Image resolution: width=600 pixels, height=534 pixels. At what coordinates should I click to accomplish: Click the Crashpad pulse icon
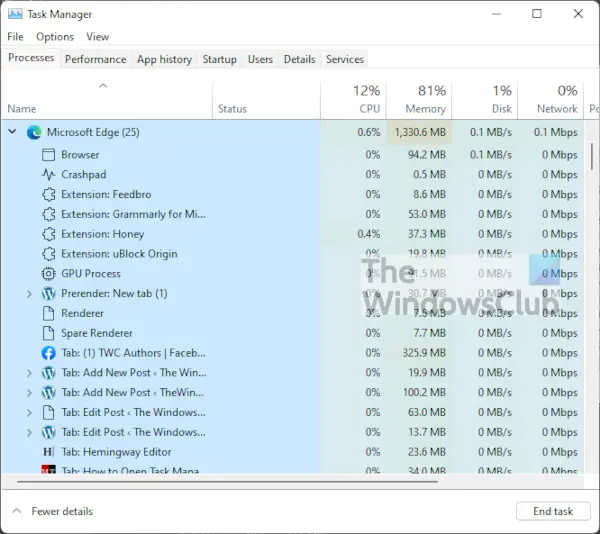point(48,174)
